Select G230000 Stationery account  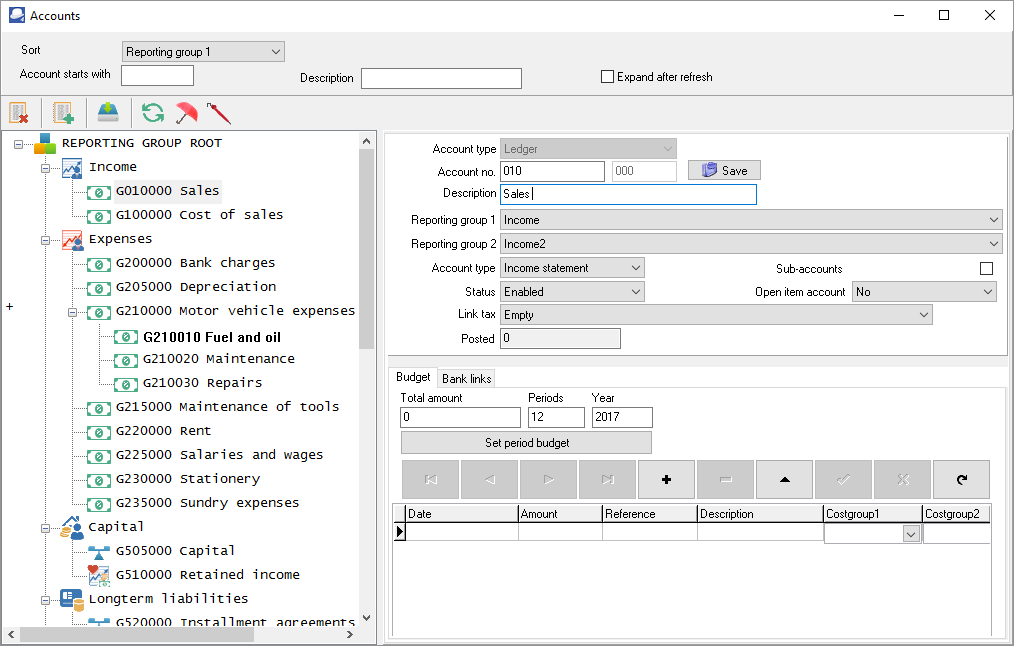point(188,479)
